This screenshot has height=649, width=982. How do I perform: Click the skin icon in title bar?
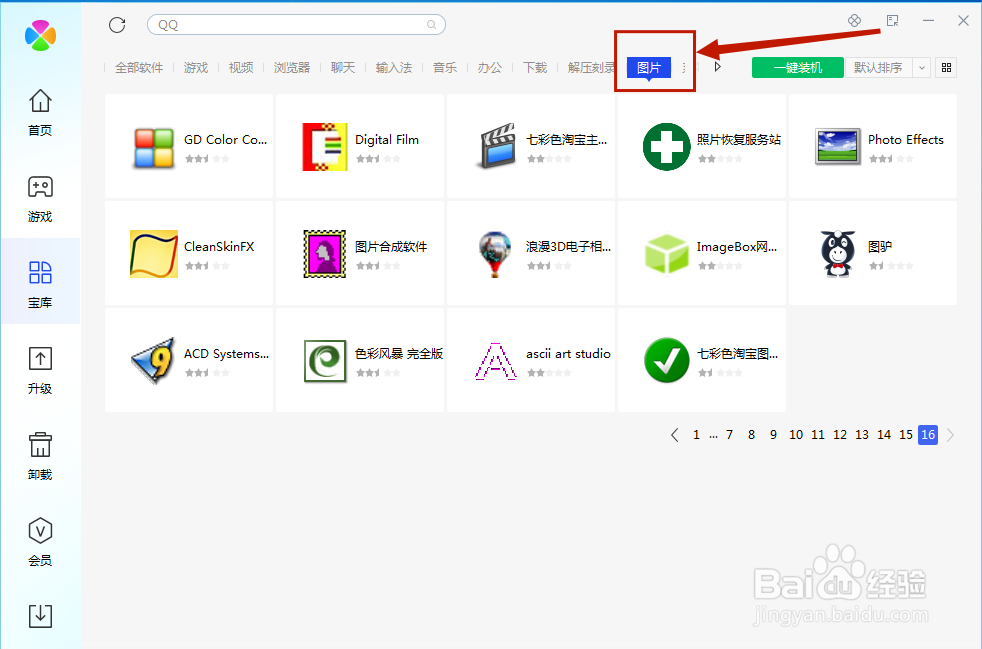[x=854, y=21]
